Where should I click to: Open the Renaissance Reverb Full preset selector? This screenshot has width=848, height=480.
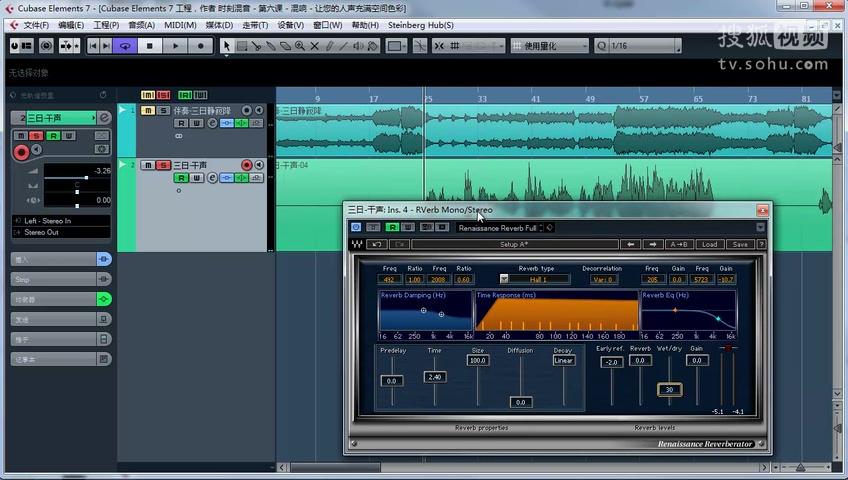[x=499, y=228]
